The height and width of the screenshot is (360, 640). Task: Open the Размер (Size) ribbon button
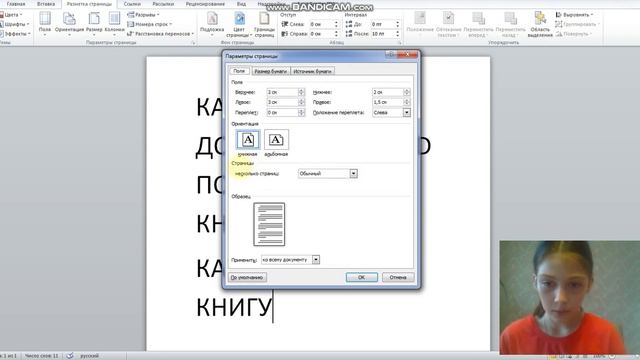(x=94, y=23)
